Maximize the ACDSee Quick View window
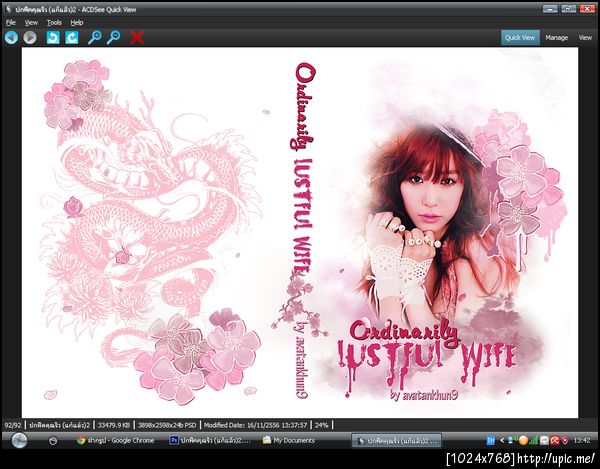Viewport: 600px width, 469px height. click(x=569, y=9)
